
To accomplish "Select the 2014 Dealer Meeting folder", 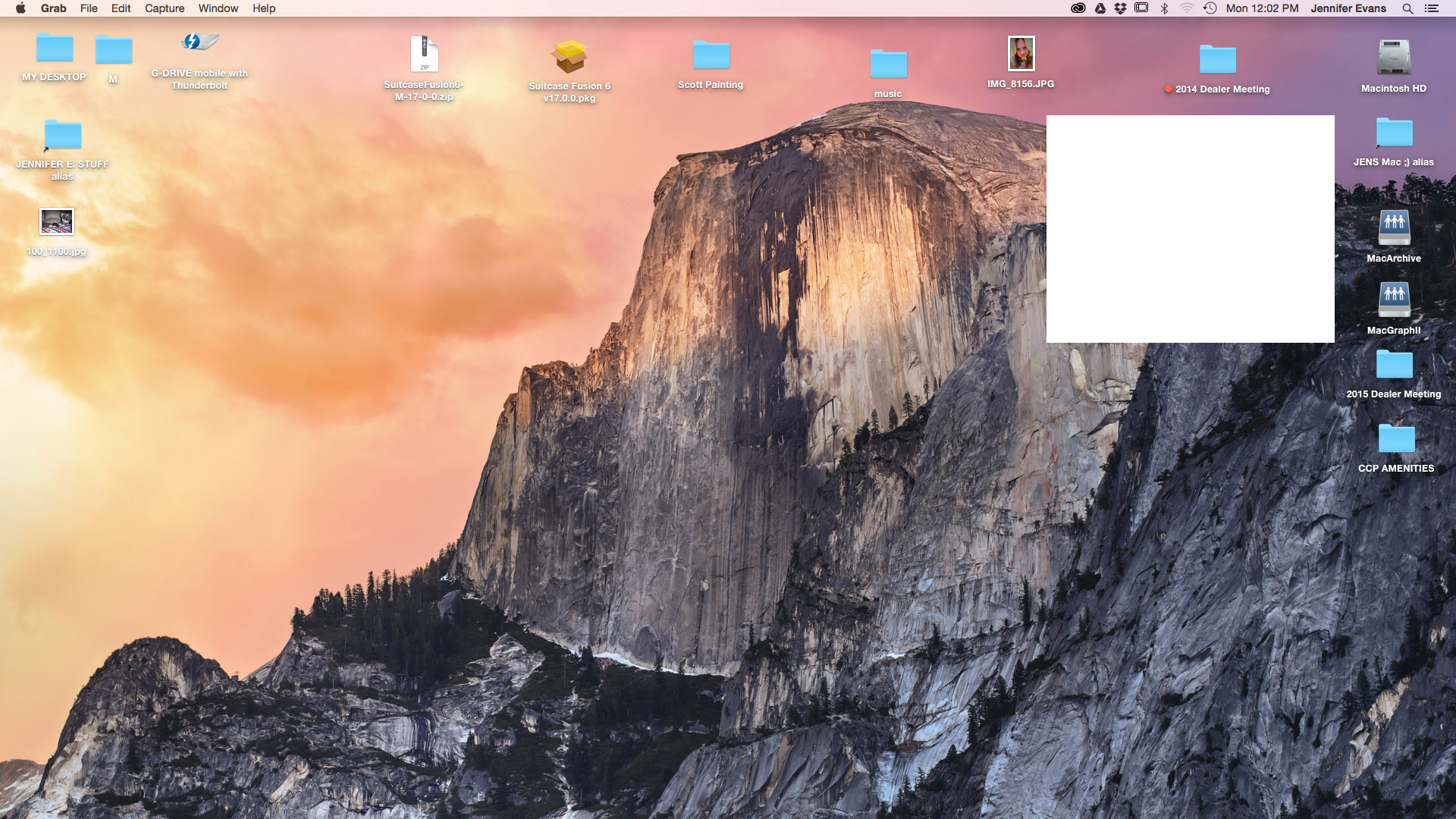I will [1217, 60].
